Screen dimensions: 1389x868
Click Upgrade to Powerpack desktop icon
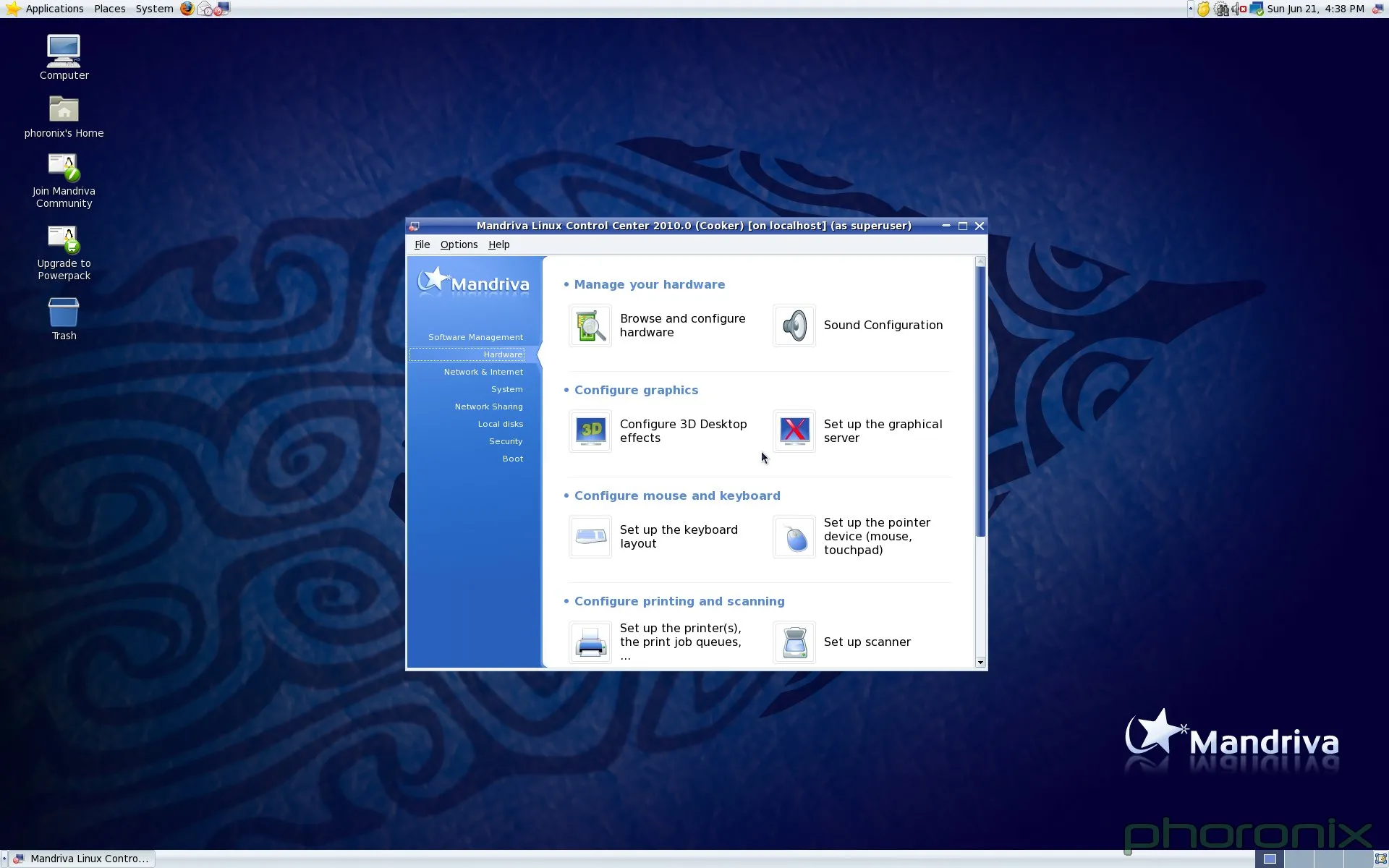click(64, 239)
